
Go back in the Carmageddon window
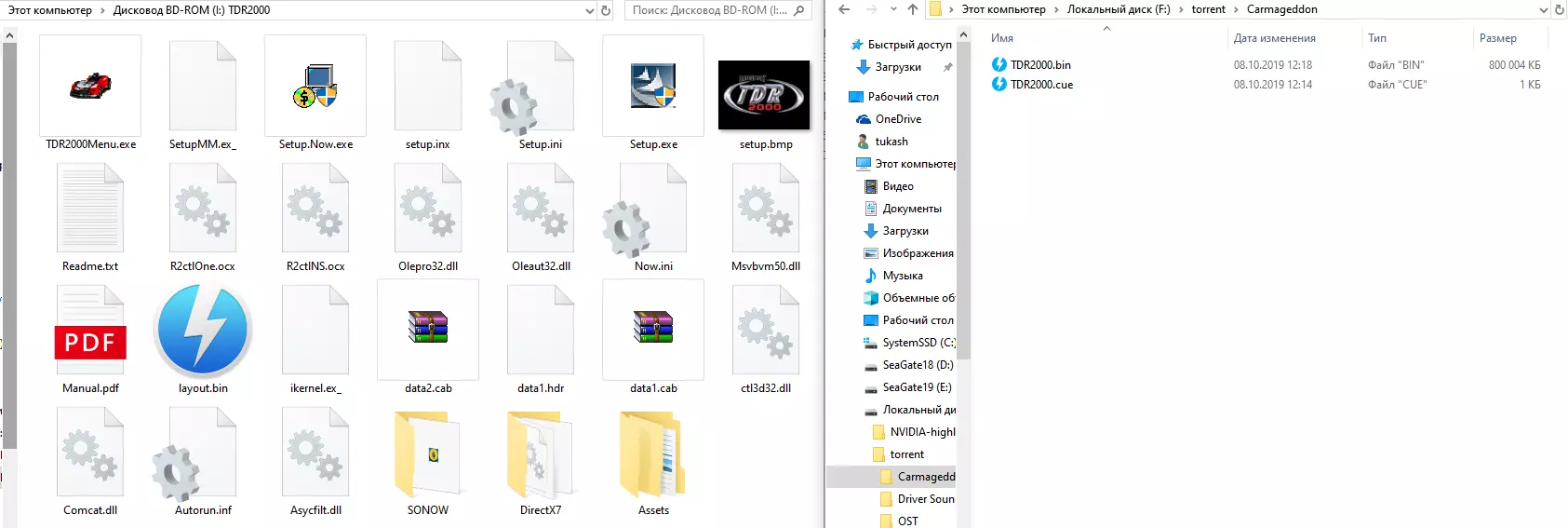coord(844,9)
